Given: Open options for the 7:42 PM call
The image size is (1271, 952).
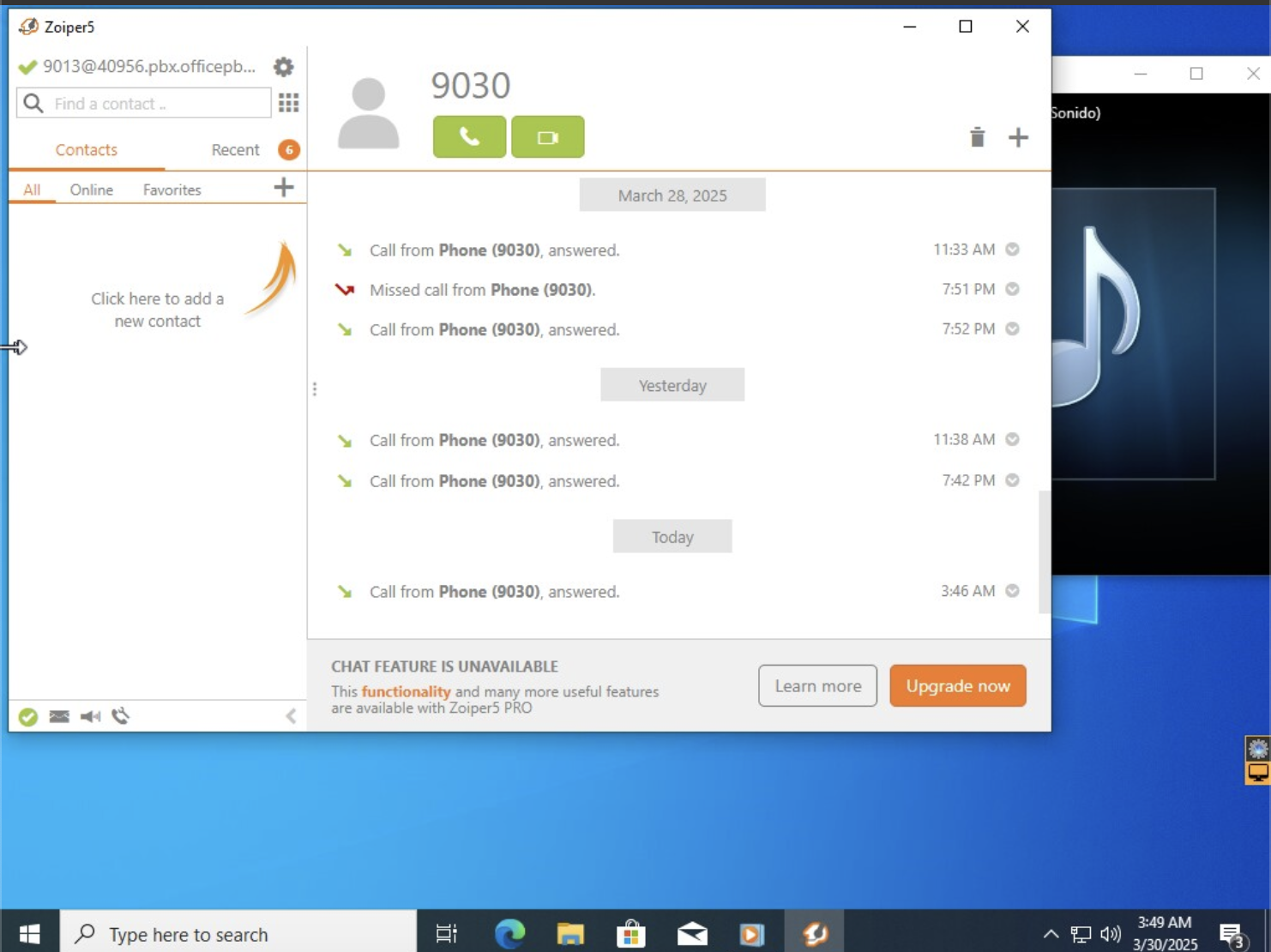Looking at the screenshot, I should pyautogui.click(x=1013, y=480).
